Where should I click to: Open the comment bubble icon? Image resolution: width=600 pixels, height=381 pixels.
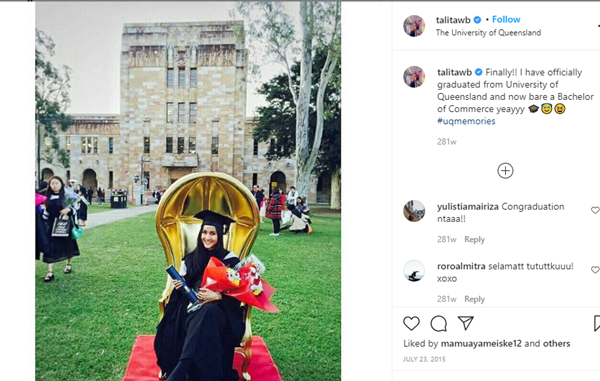439,324
